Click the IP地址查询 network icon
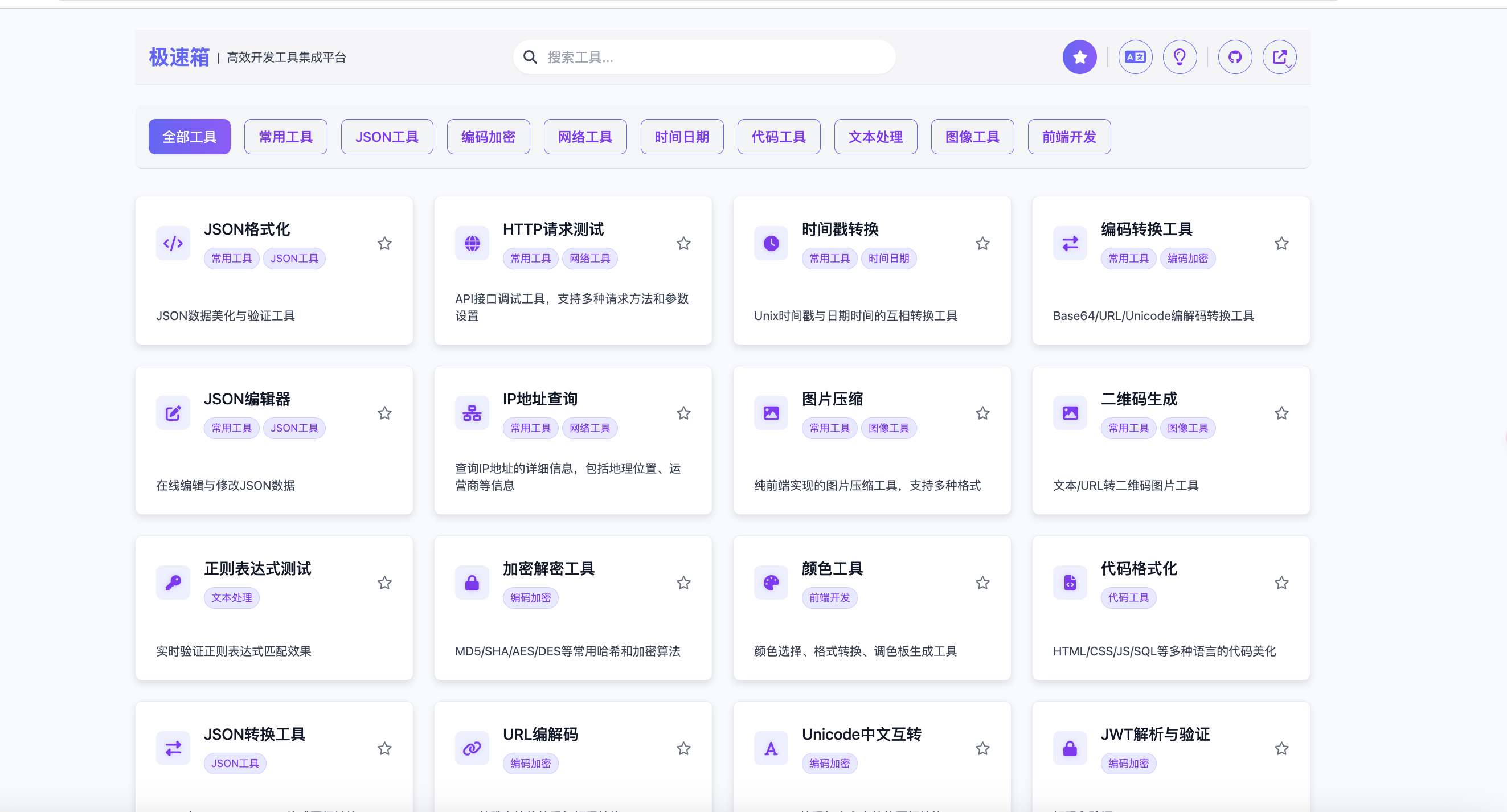This screenshot has height=812, width=1507. click(x=472, y=413)
